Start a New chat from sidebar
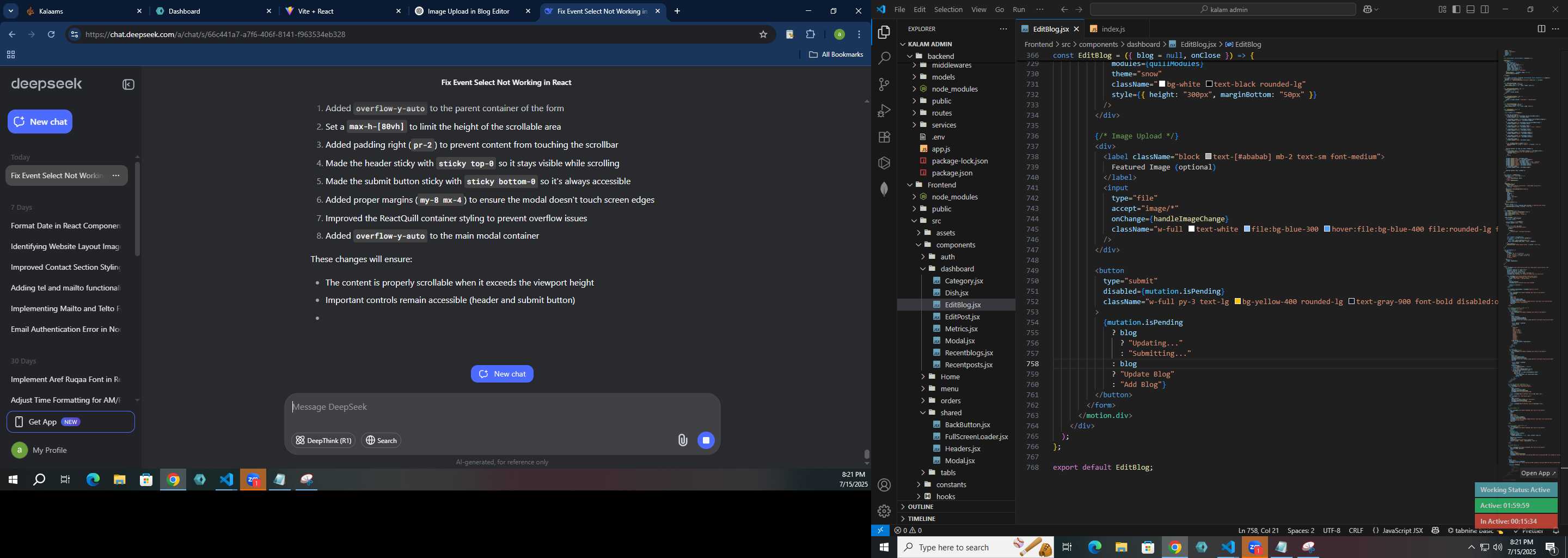The image size is (1568, 558). [40, 122]
